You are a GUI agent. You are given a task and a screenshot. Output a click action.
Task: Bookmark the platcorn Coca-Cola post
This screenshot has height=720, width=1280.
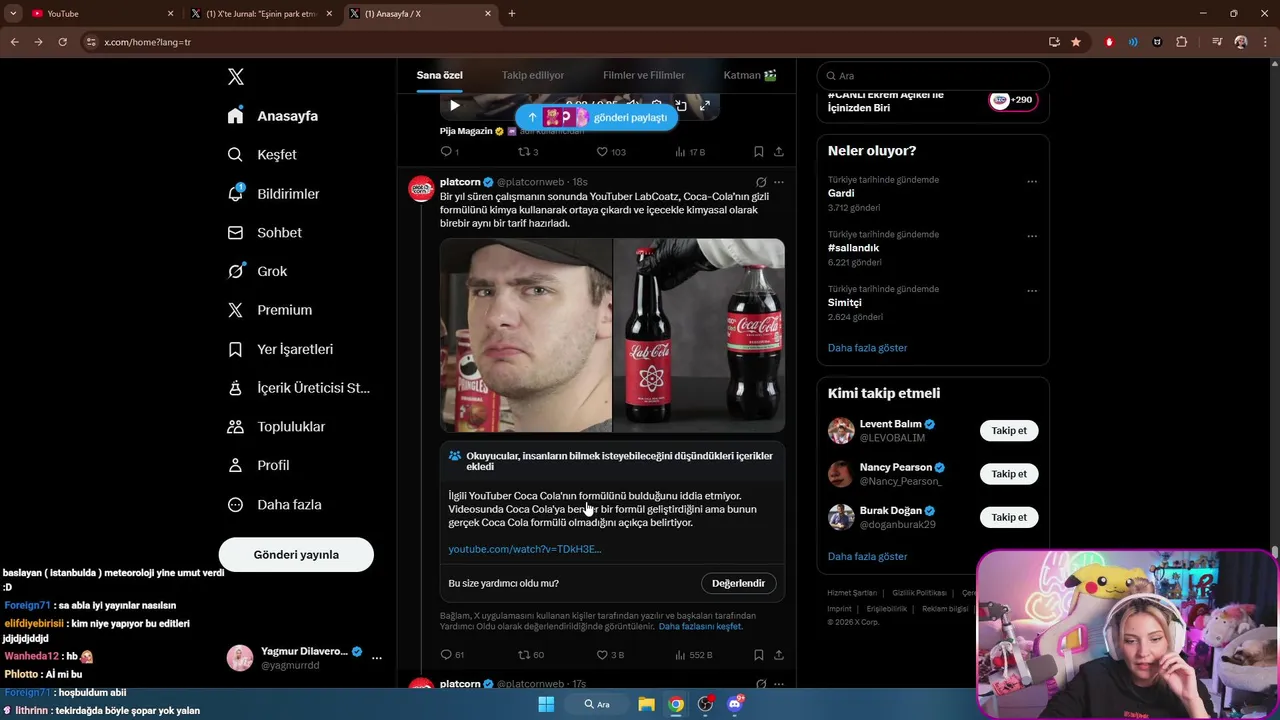[758, 655]
